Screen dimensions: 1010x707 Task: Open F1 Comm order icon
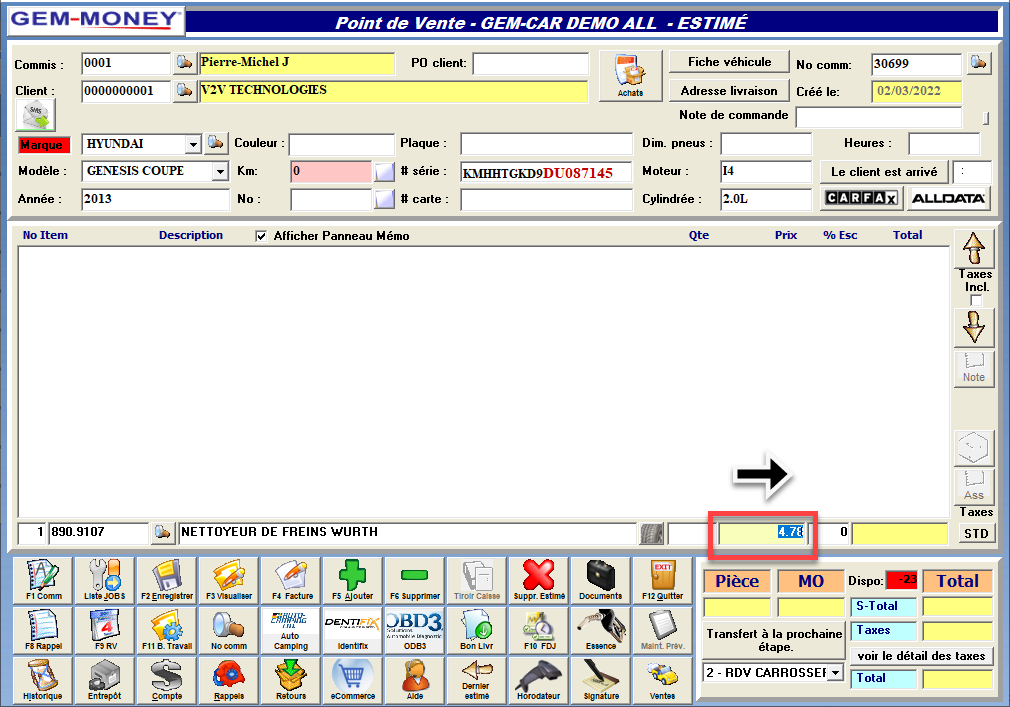click(x=44, y=580)
